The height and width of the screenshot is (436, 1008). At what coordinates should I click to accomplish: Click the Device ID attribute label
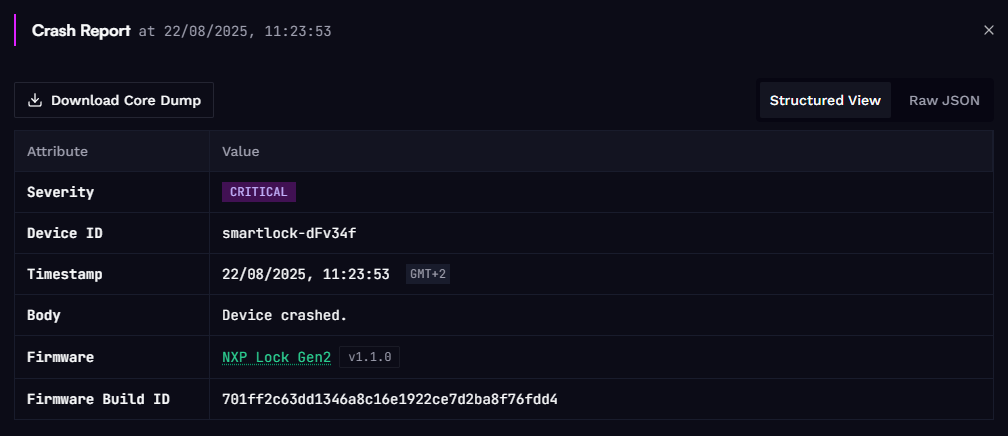click(x=65, y=233)
